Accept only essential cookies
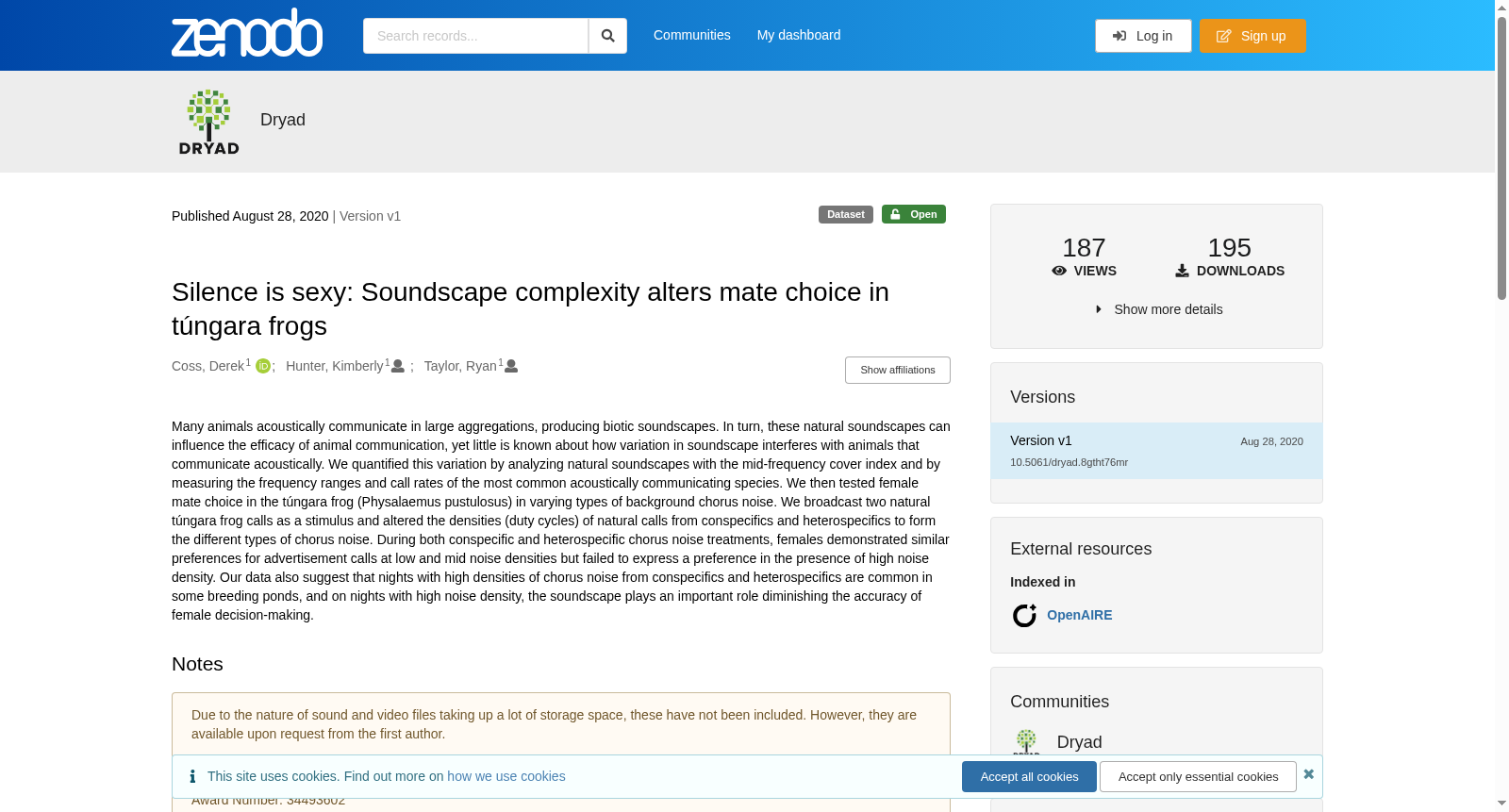This screenshot has width=1509, height=812. click(x=1198, y=777)
